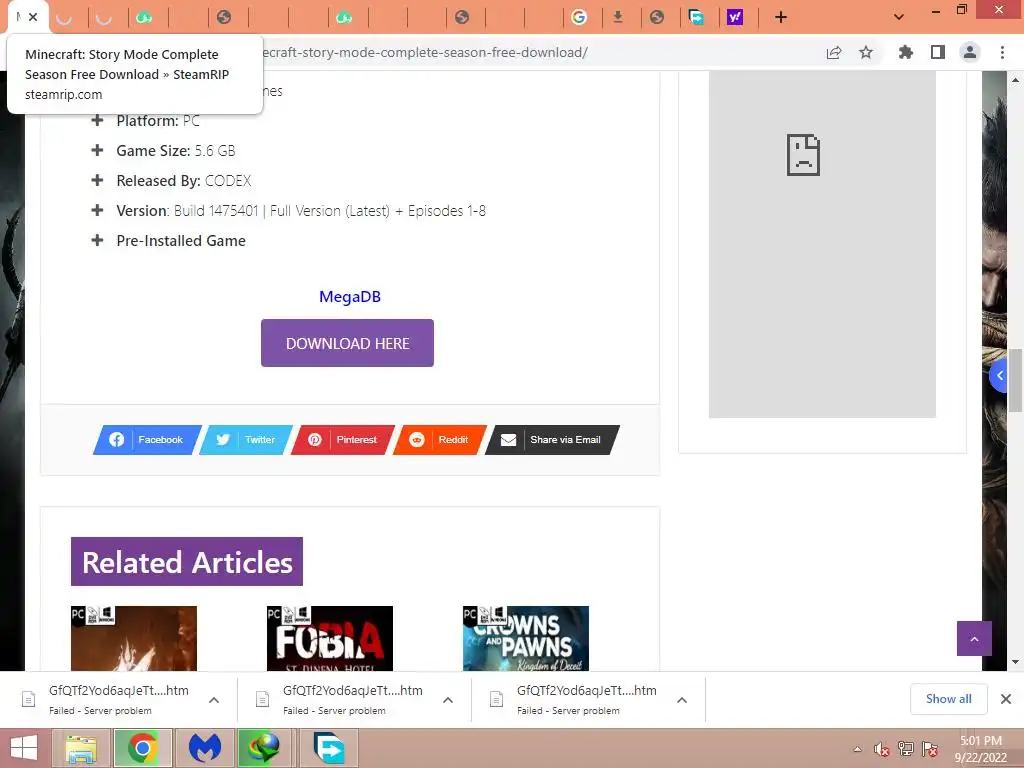
Task: Expand the blue side-panel arrow tab
Action: [999, 376]
